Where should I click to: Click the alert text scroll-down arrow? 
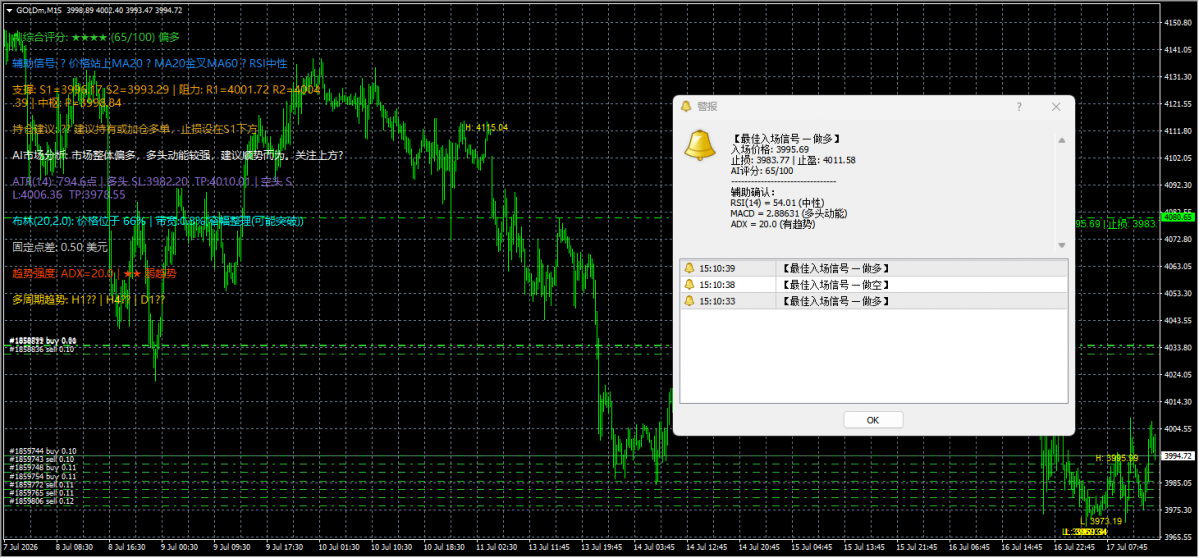(1061, 245)
